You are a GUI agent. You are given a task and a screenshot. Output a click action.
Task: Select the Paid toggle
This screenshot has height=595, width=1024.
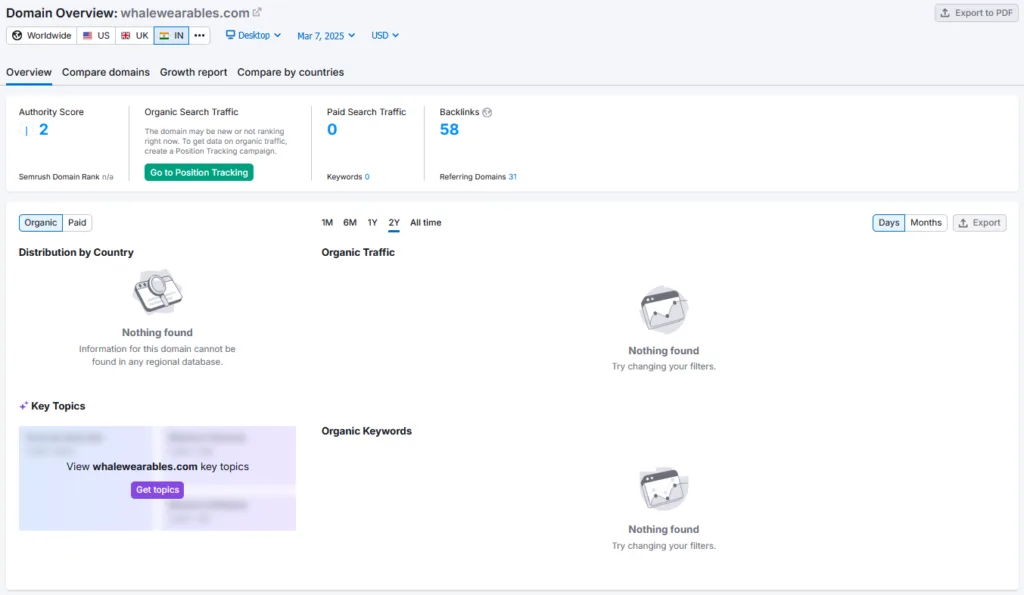(x=77, y=223)
